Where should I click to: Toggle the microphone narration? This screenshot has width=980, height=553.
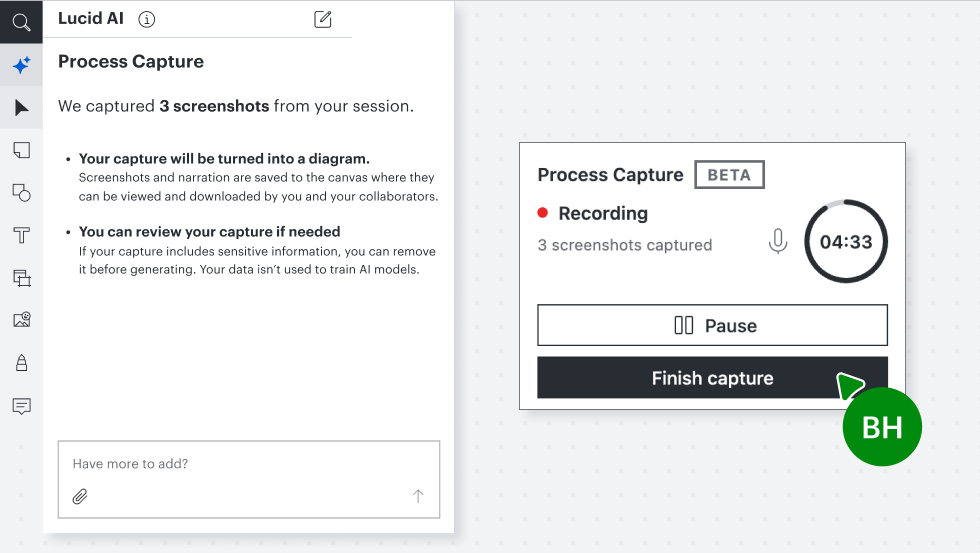click(x=778, y=241)
